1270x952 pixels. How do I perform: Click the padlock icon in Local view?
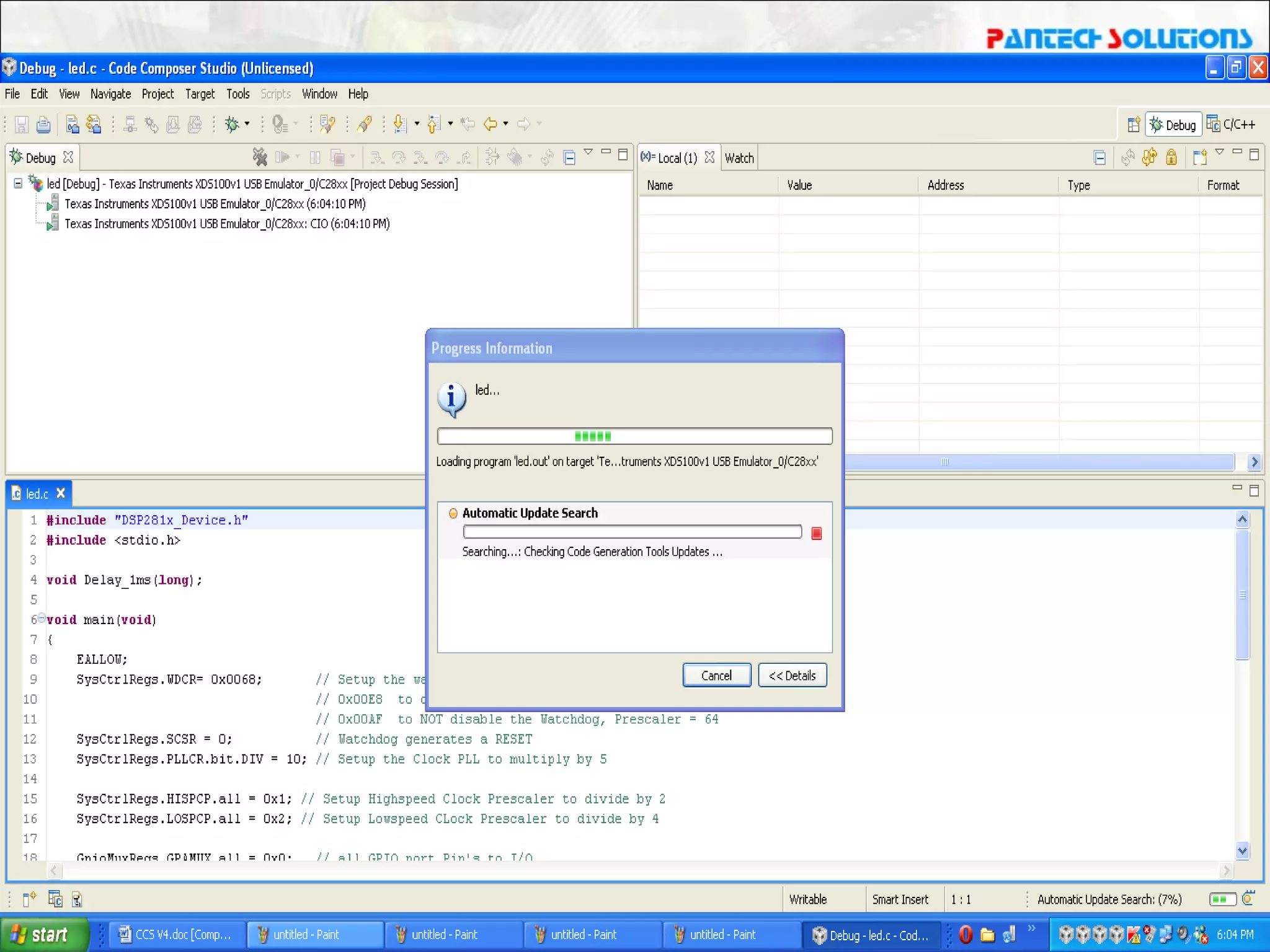(1171, 157)
